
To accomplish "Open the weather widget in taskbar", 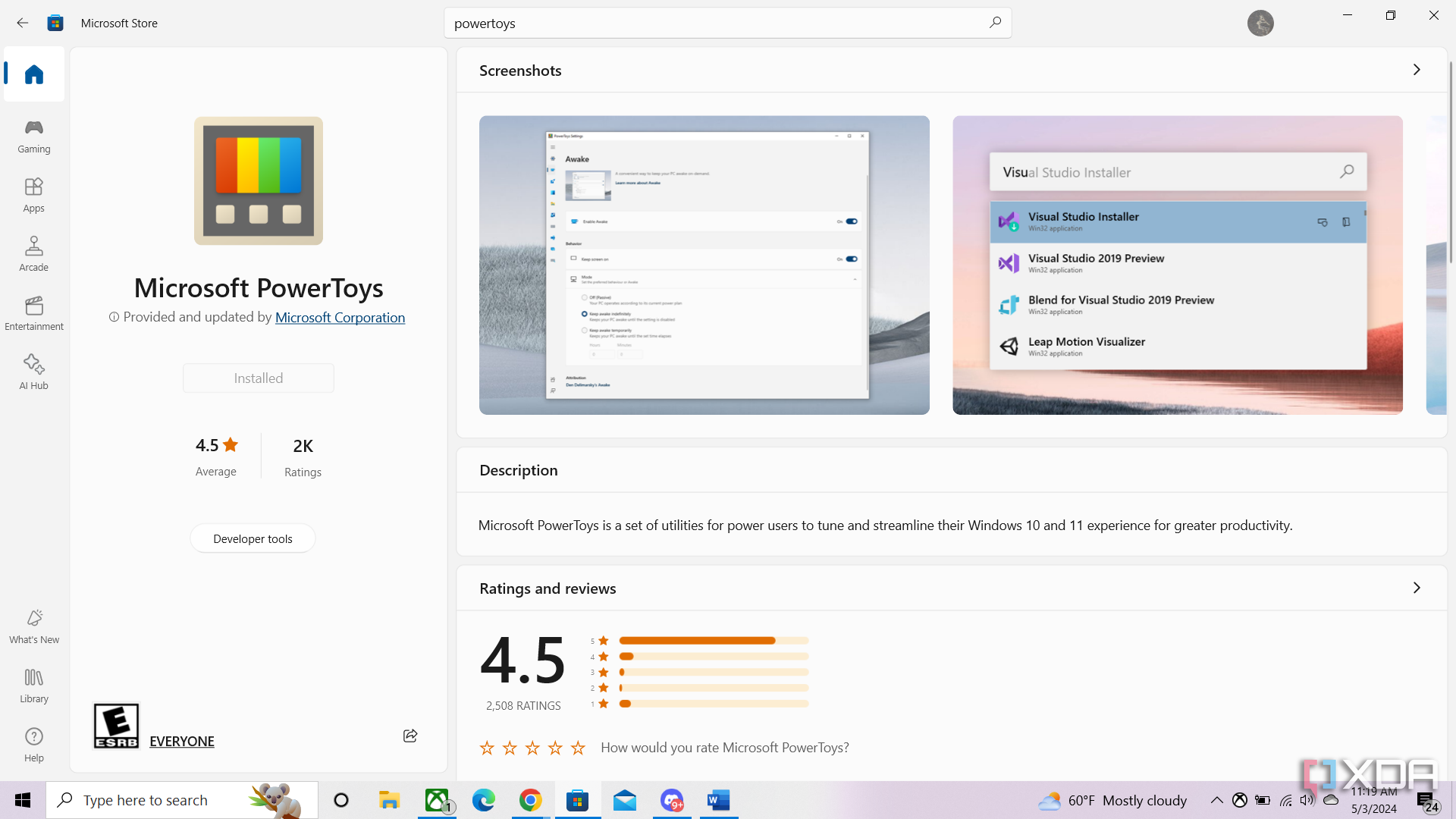I will coord(1112,800).
